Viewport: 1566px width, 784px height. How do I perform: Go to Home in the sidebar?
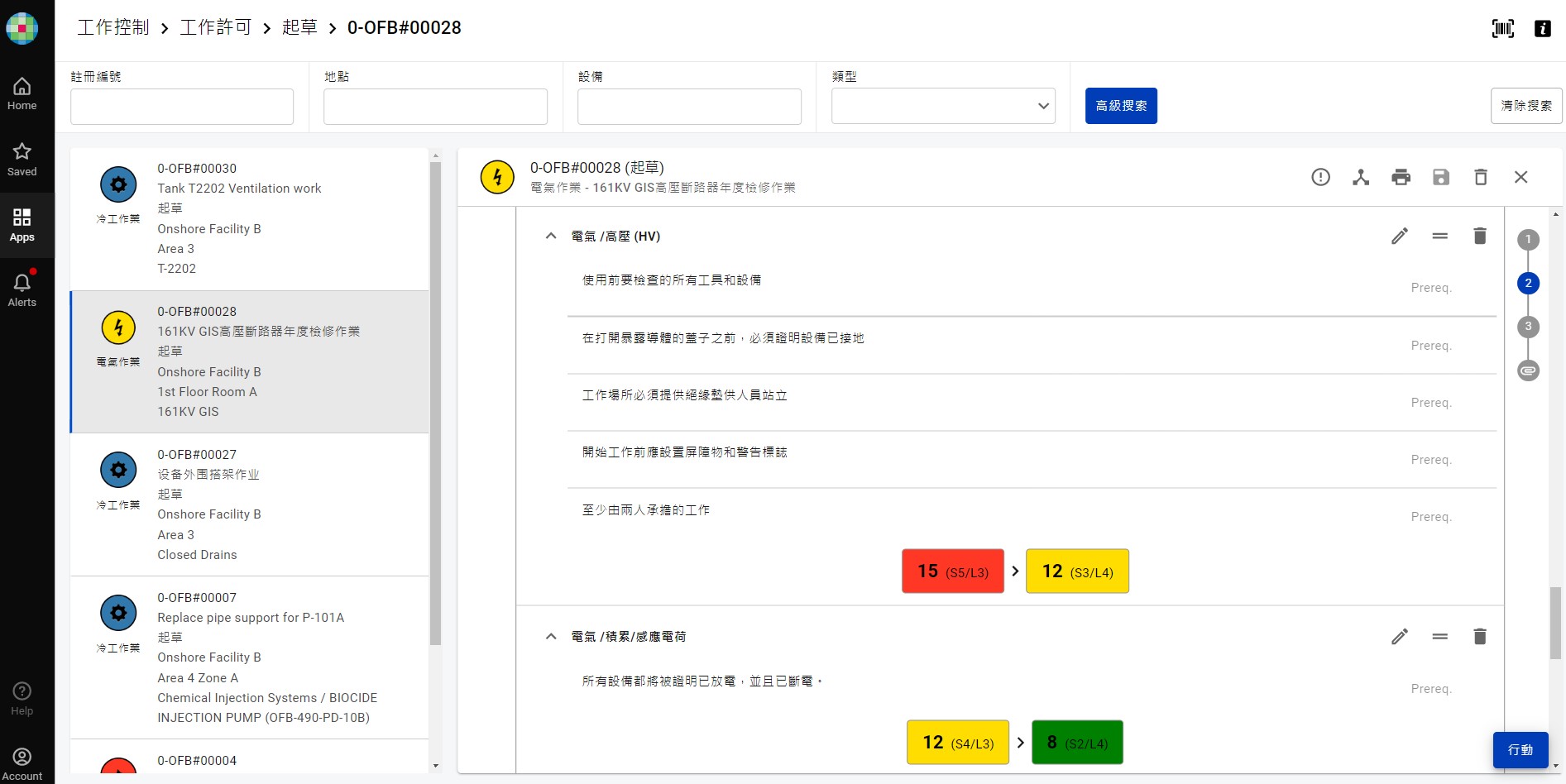pos(22,93)
